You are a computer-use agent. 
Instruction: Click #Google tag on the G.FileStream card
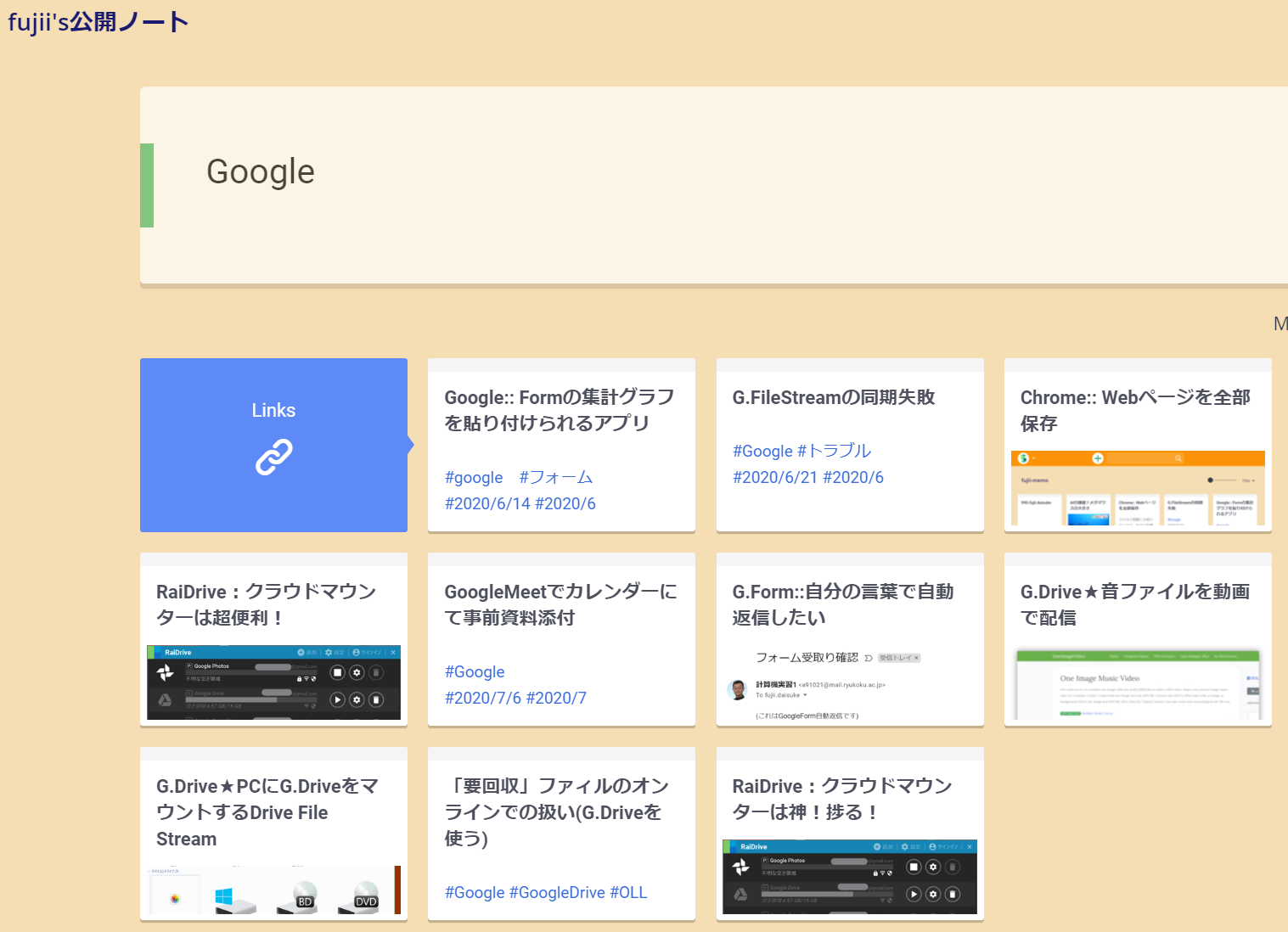click(762, 452)
